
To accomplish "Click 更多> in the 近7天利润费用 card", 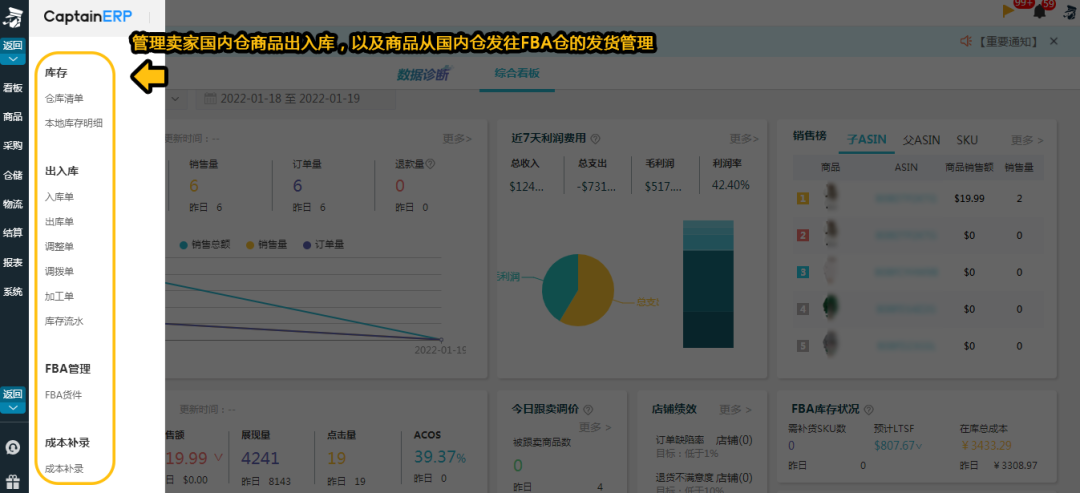I will pos(745,138).
